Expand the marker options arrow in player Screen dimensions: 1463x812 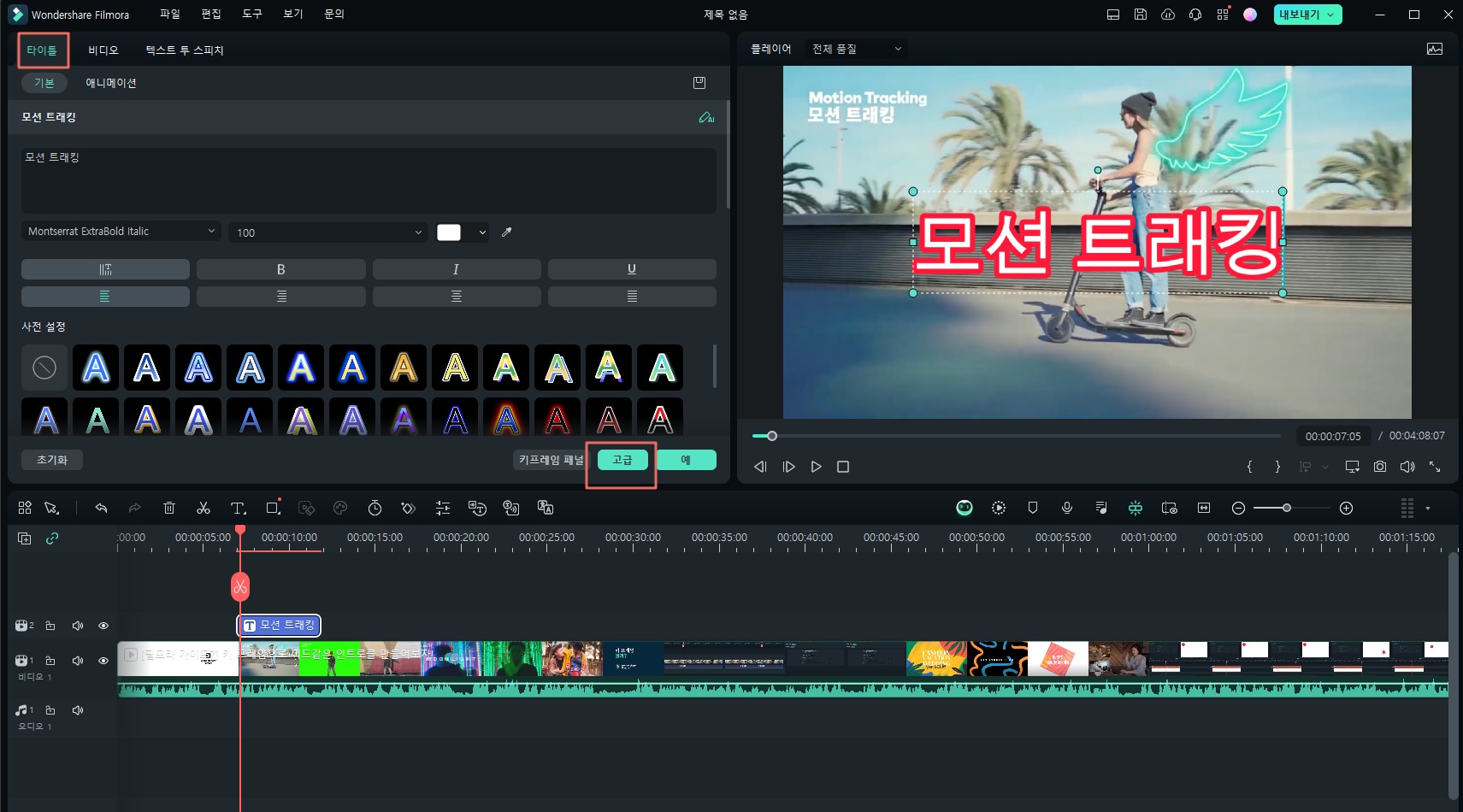1325,467
